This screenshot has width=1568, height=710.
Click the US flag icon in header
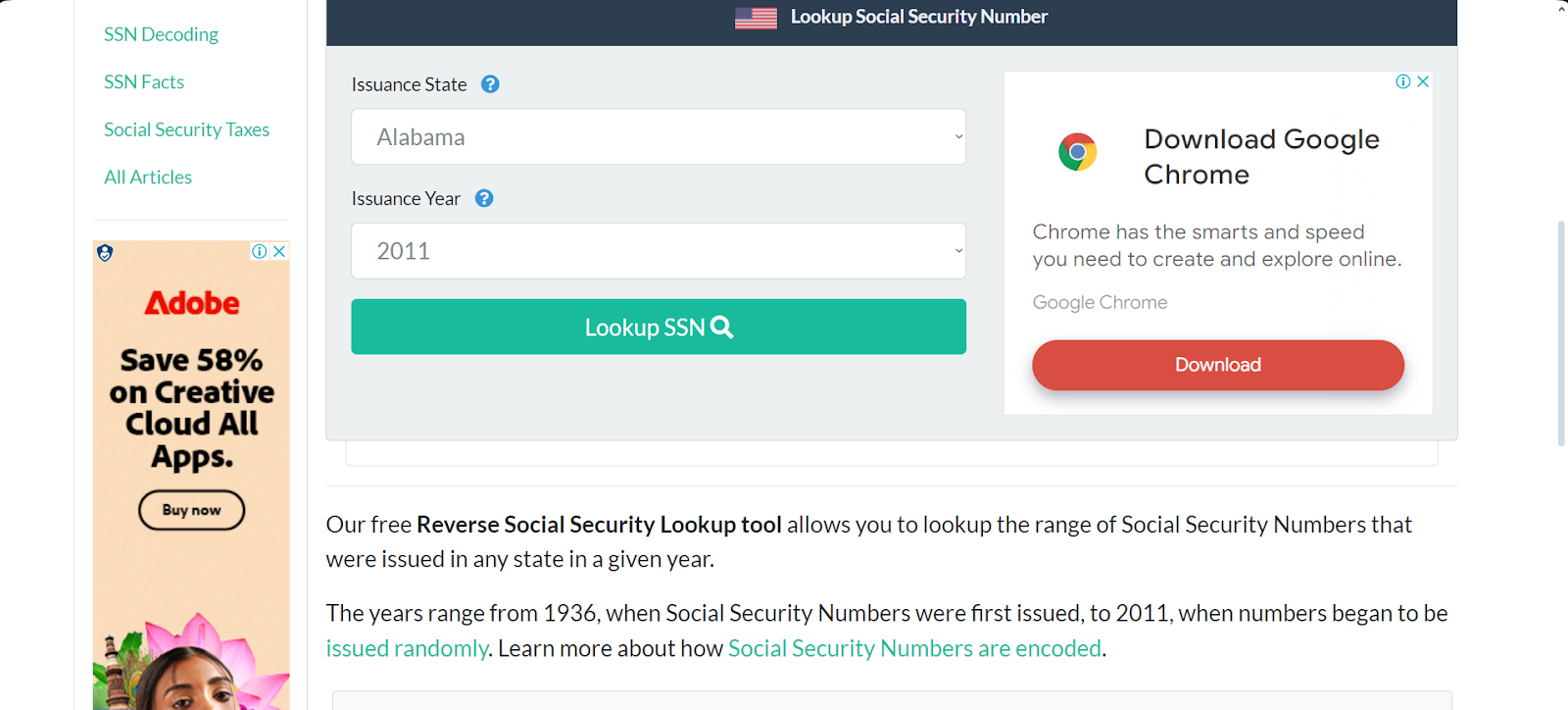point(756,18)
